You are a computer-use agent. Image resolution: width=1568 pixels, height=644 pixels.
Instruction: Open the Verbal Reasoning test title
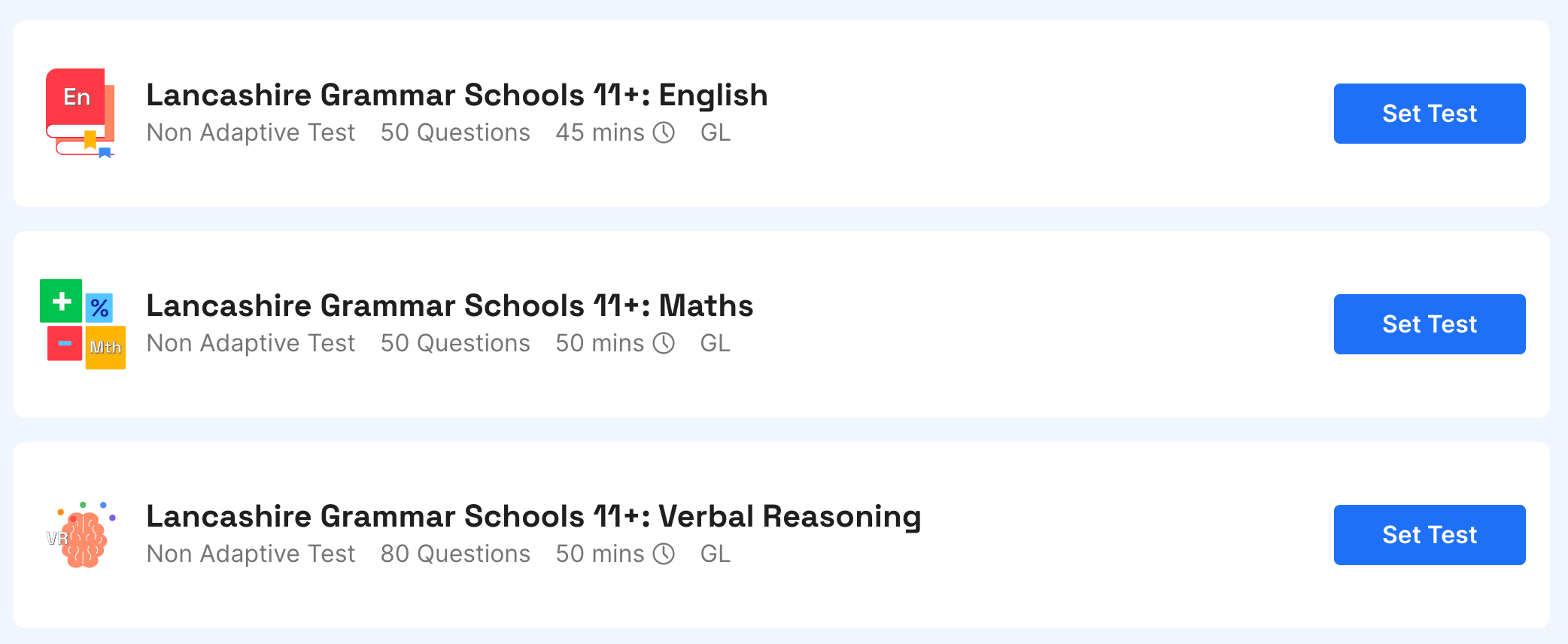[533, 516]
